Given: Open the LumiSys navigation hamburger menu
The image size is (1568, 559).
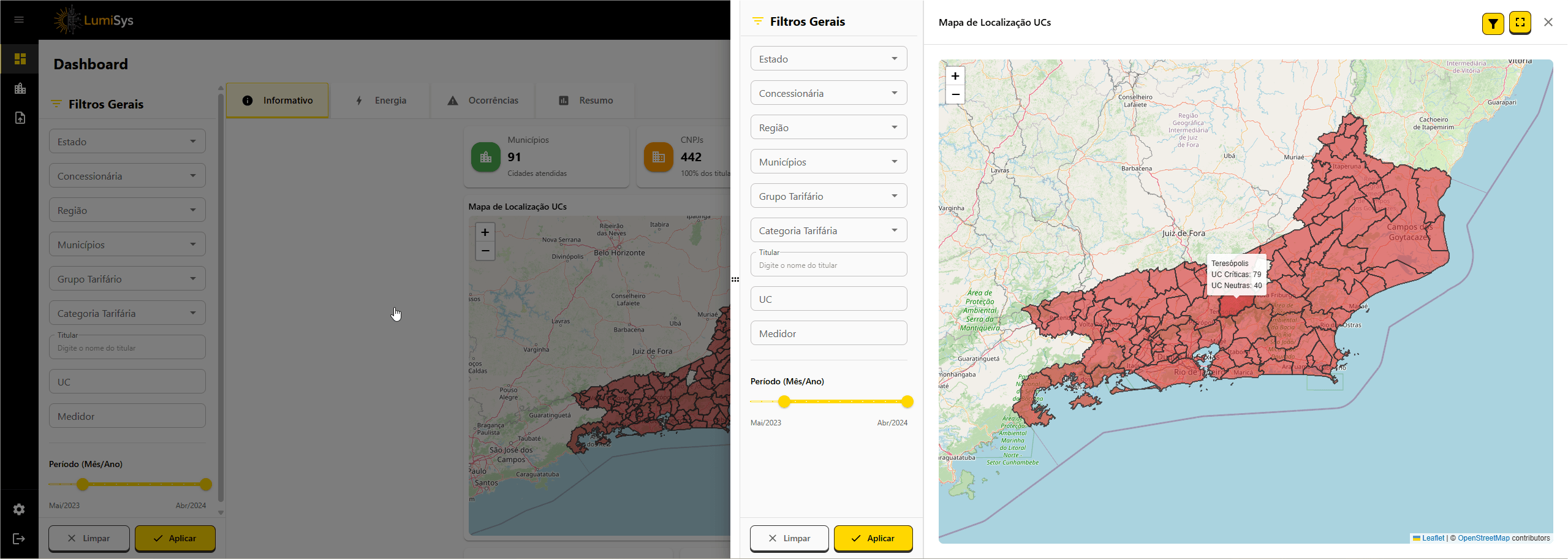Looking at the screenshot, I should [x=18, y=19].
